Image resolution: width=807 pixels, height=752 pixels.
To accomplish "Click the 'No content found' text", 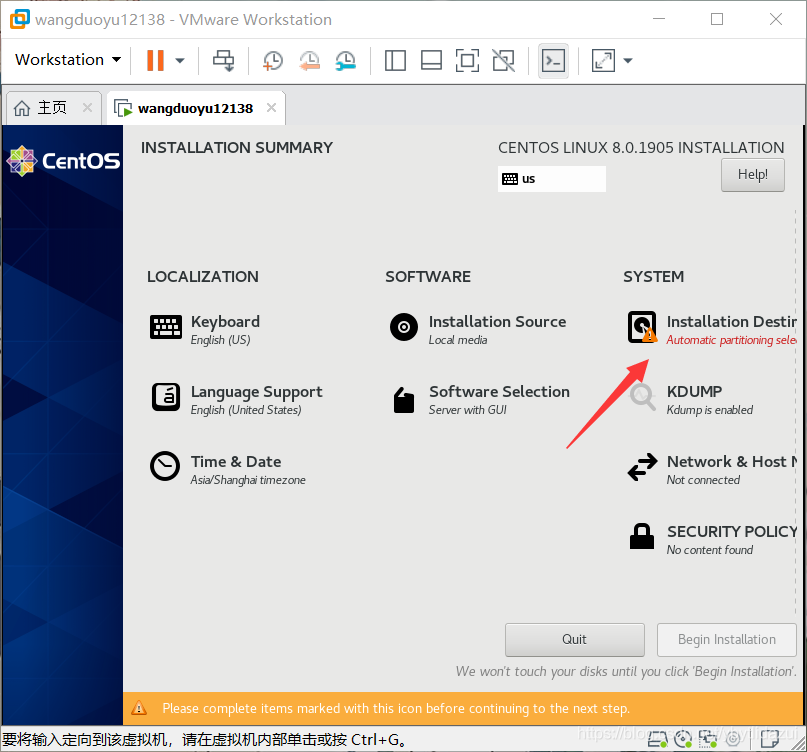I will pyautogui.click(x=710, y=550).
